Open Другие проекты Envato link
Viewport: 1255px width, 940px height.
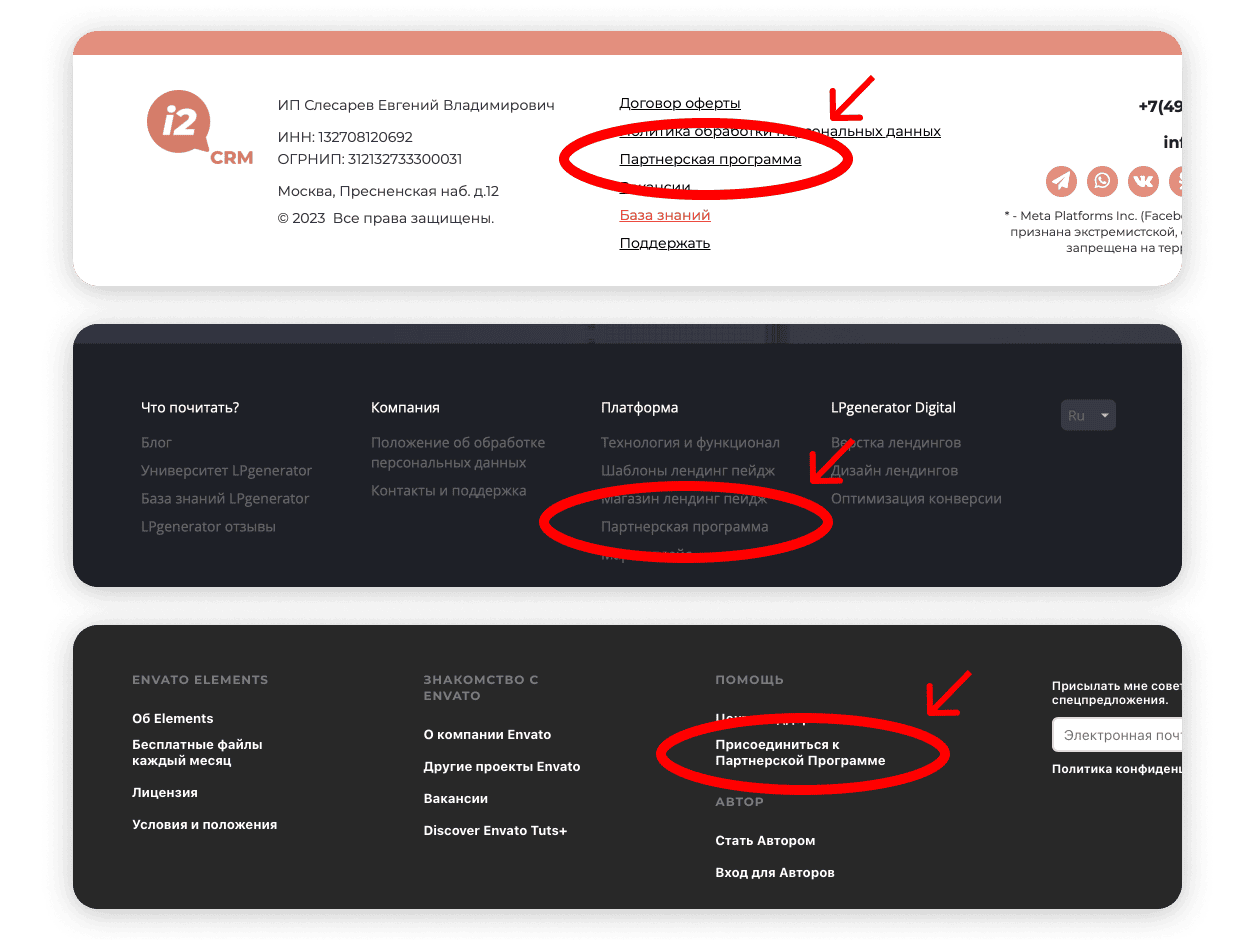[502, 766]
